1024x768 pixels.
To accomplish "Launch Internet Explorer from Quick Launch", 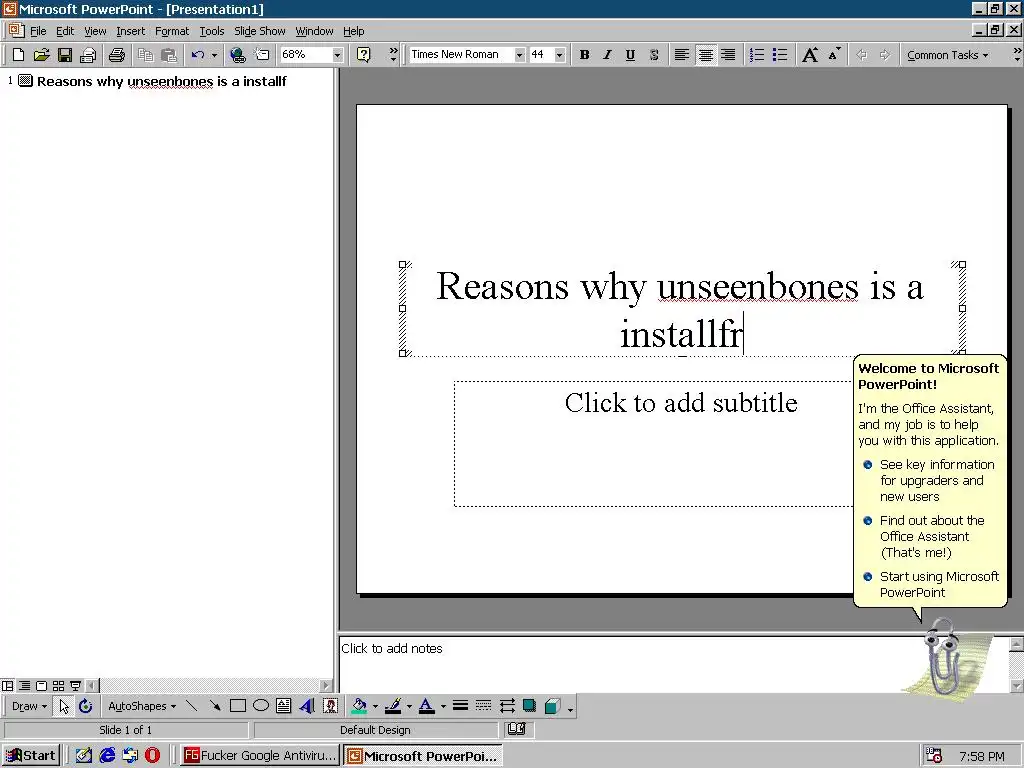I will point(107,756).
